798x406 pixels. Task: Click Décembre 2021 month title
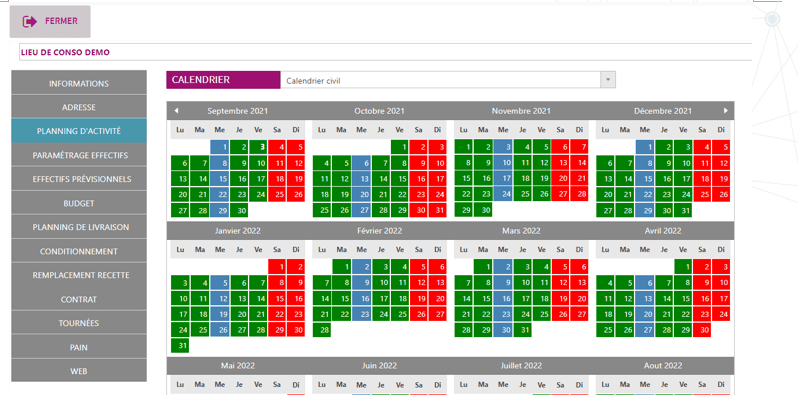tap(663, 111)
